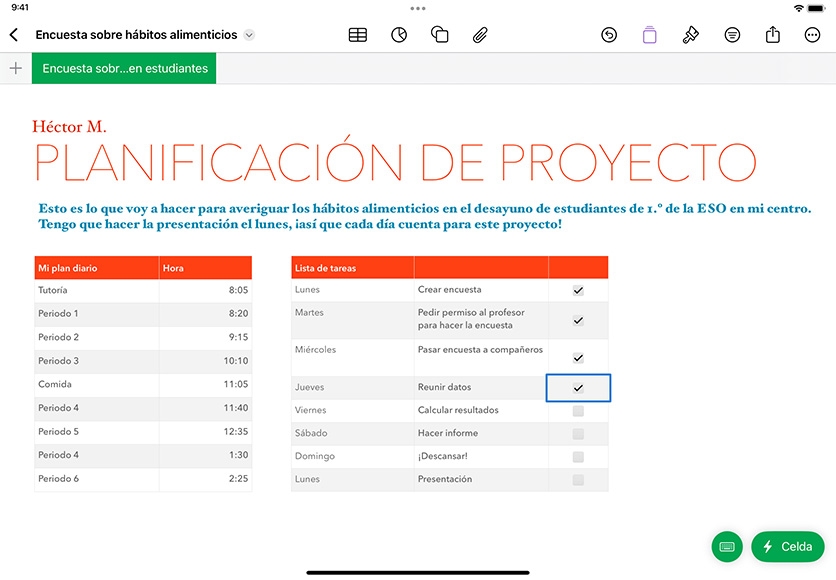The width and height of the screenshot is (836, 580).
Task: Select the Presentación task cell
Action: pos(481,479)
